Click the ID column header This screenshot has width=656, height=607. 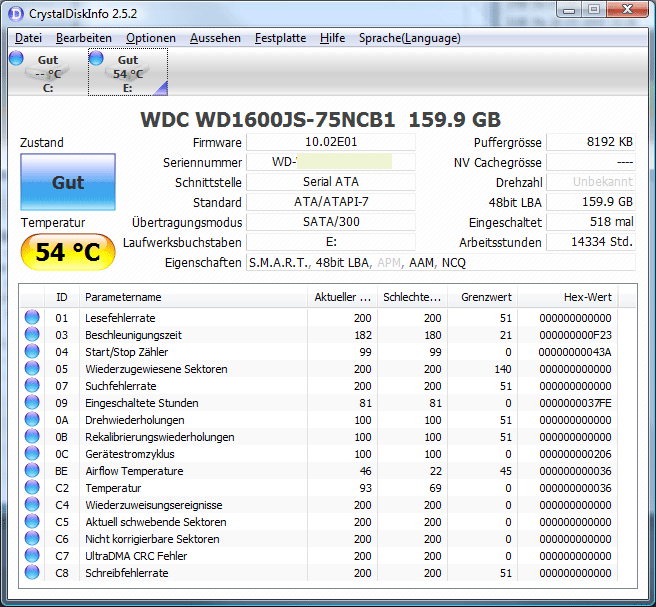62,297
